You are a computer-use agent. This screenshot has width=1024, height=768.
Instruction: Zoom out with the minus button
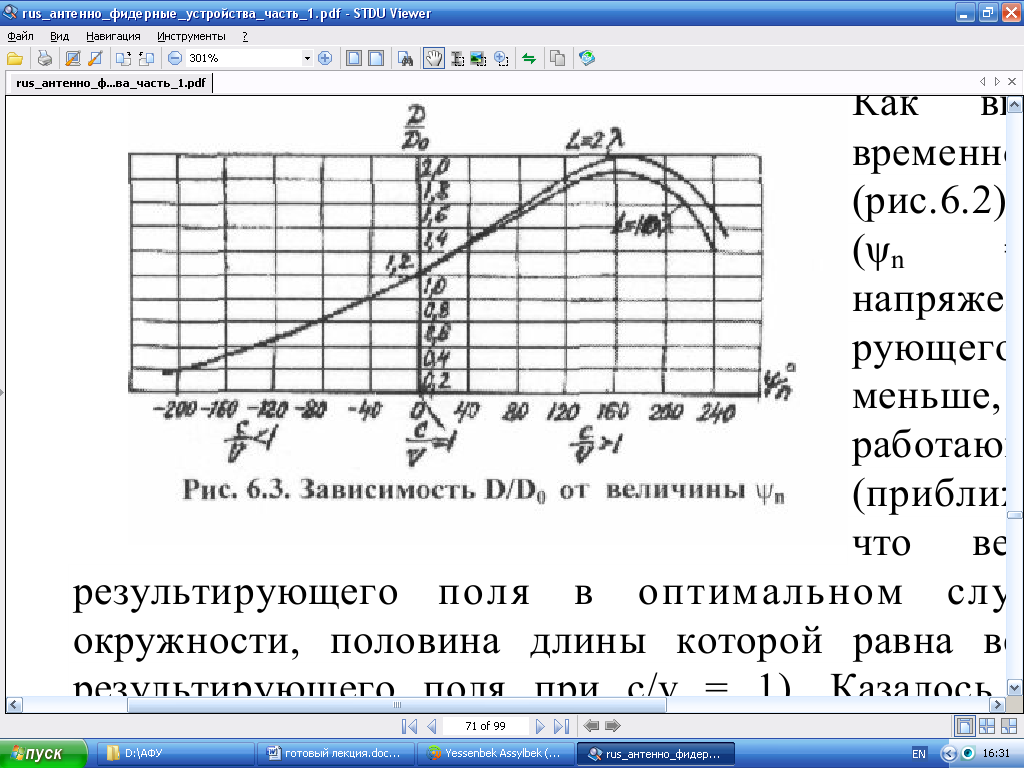click(x=175, y=59)
